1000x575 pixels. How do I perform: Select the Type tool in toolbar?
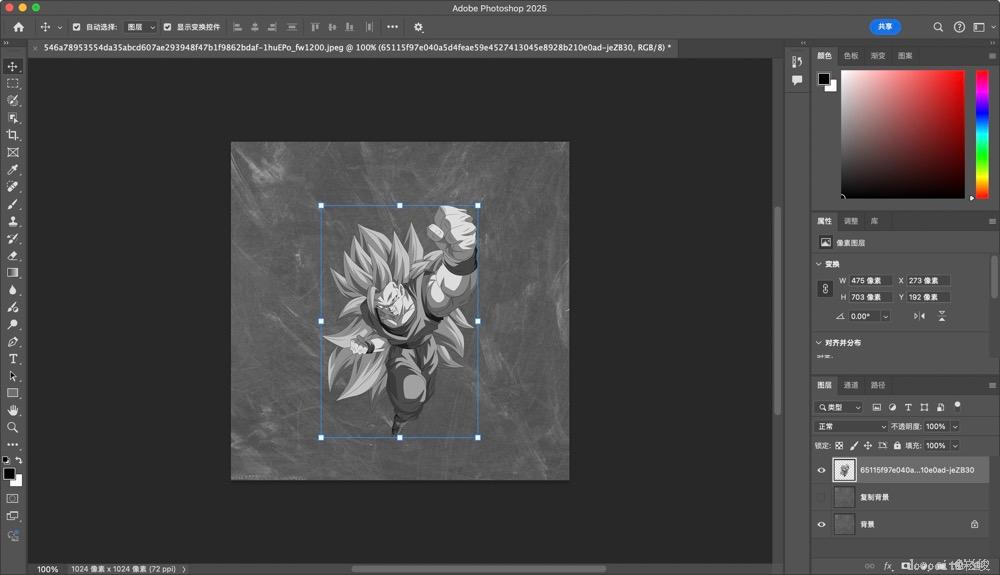coord(13,359)
